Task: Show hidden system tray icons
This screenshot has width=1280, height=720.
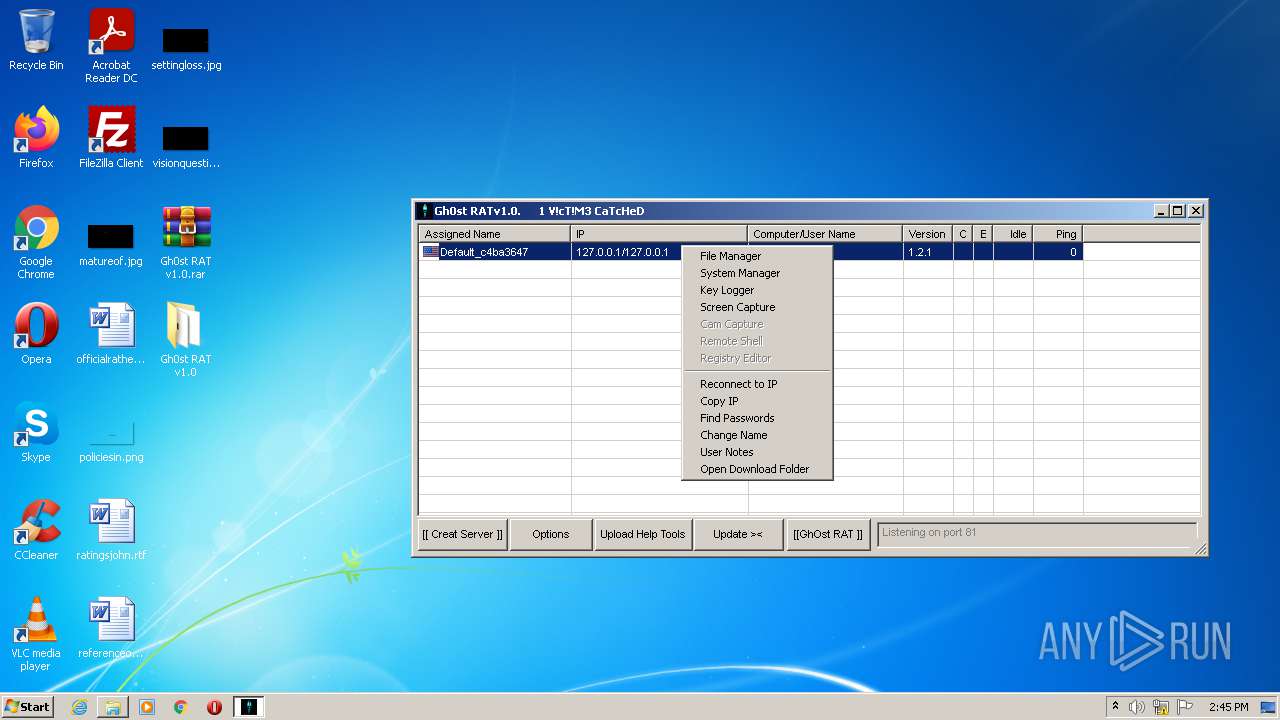Action: (1115, 707)
